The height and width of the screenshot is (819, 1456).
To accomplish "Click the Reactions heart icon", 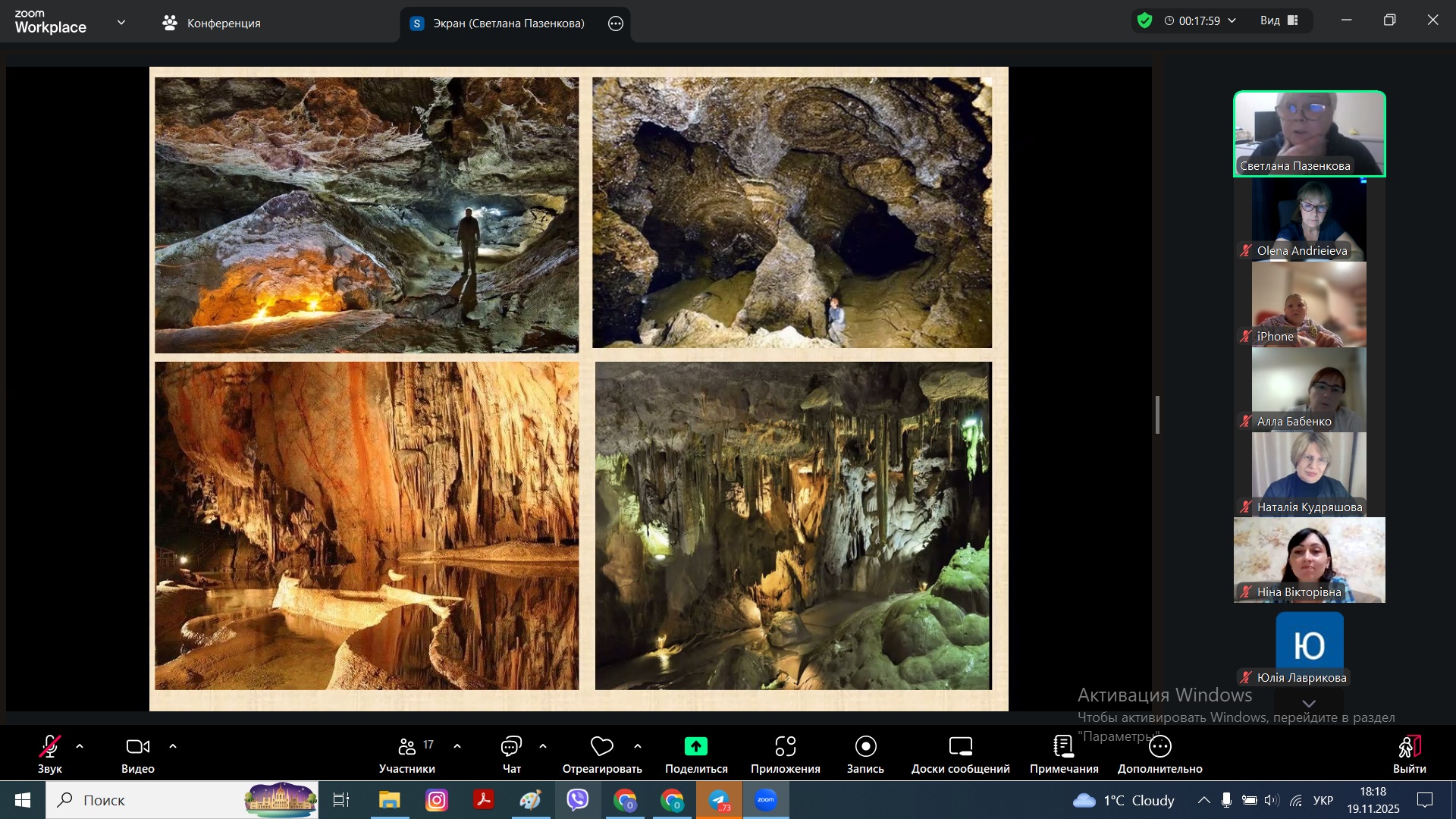I will click(601, 747).
